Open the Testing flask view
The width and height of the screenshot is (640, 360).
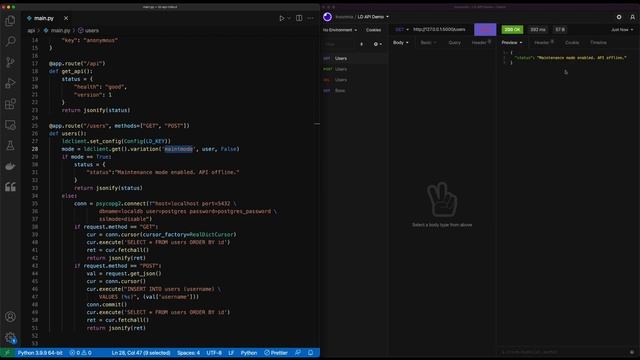(11, 145)
